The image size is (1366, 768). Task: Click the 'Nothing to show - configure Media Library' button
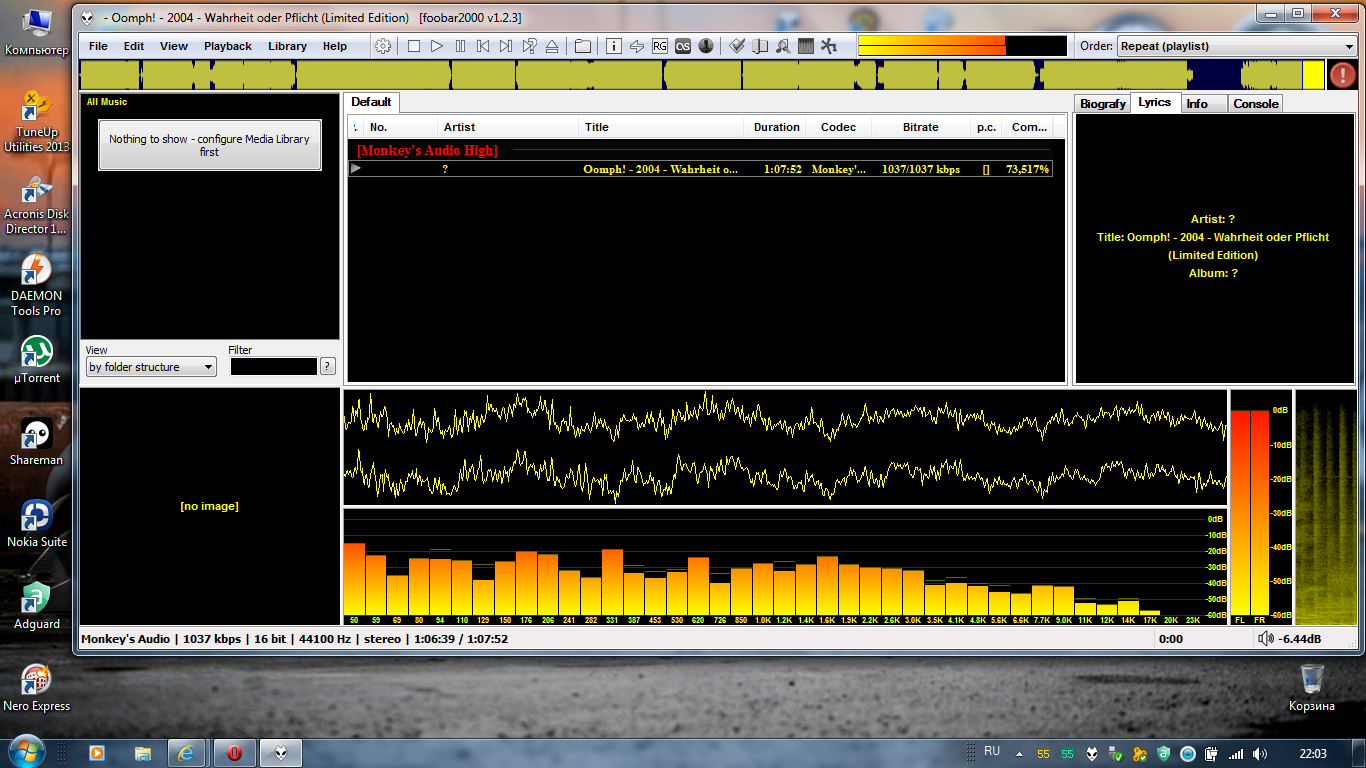(x=210, y=145)
